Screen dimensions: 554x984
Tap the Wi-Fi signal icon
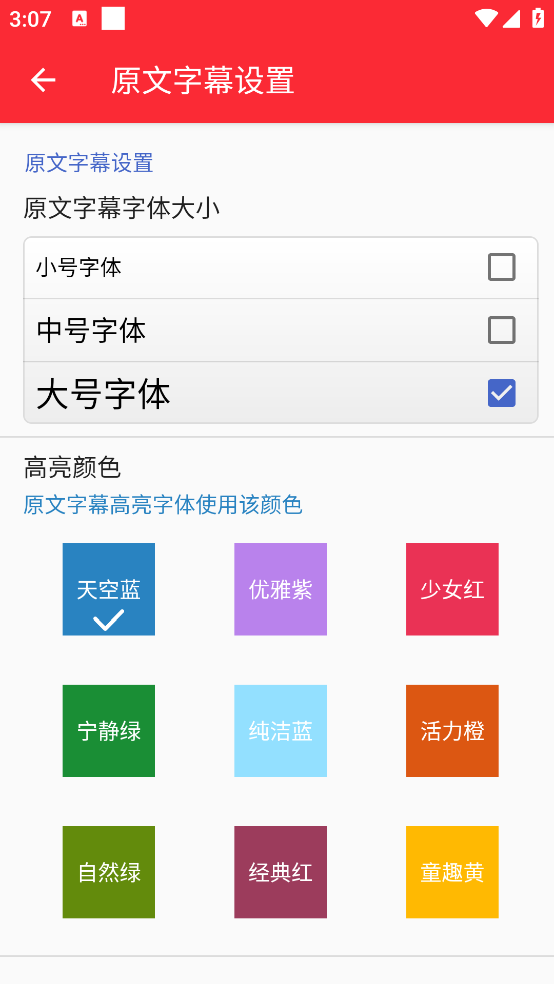486,18
